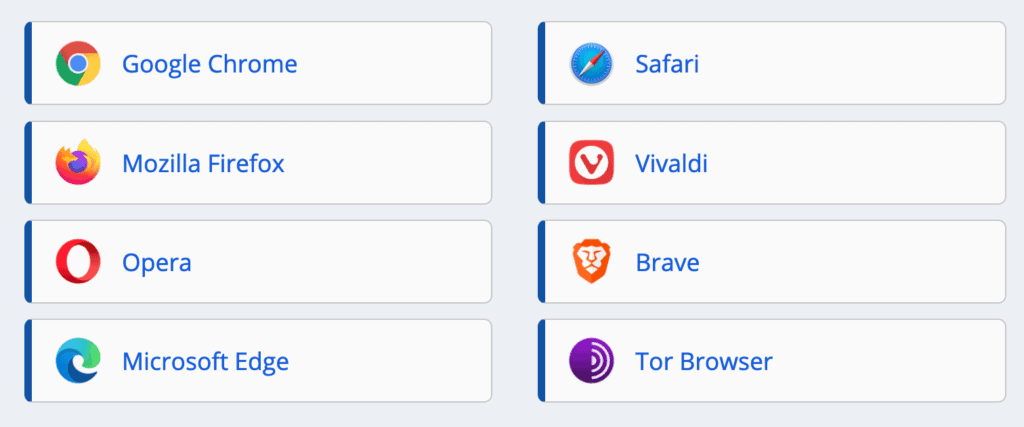The image size is (1024, 427).
Task: Select the Microsoft Edge wave icon
Action: click(x=78, y=360)
